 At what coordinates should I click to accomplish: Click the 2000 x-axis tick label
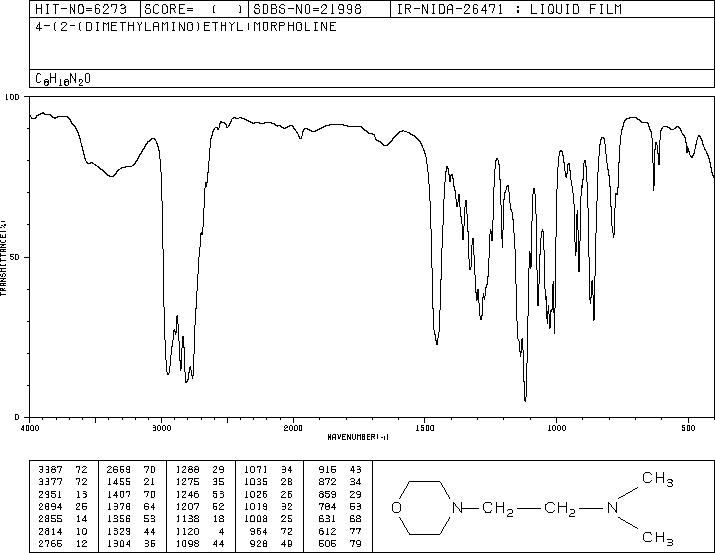pos(293,428)
